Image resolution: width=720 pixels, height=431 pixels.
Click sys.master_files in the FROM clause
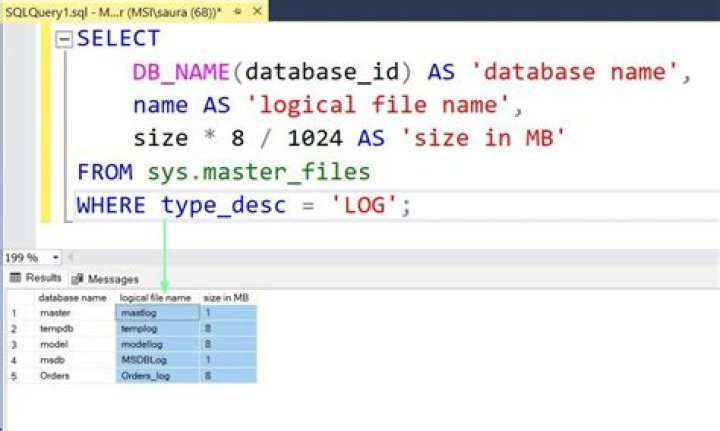pyautogui.click(x=259, y=172)
